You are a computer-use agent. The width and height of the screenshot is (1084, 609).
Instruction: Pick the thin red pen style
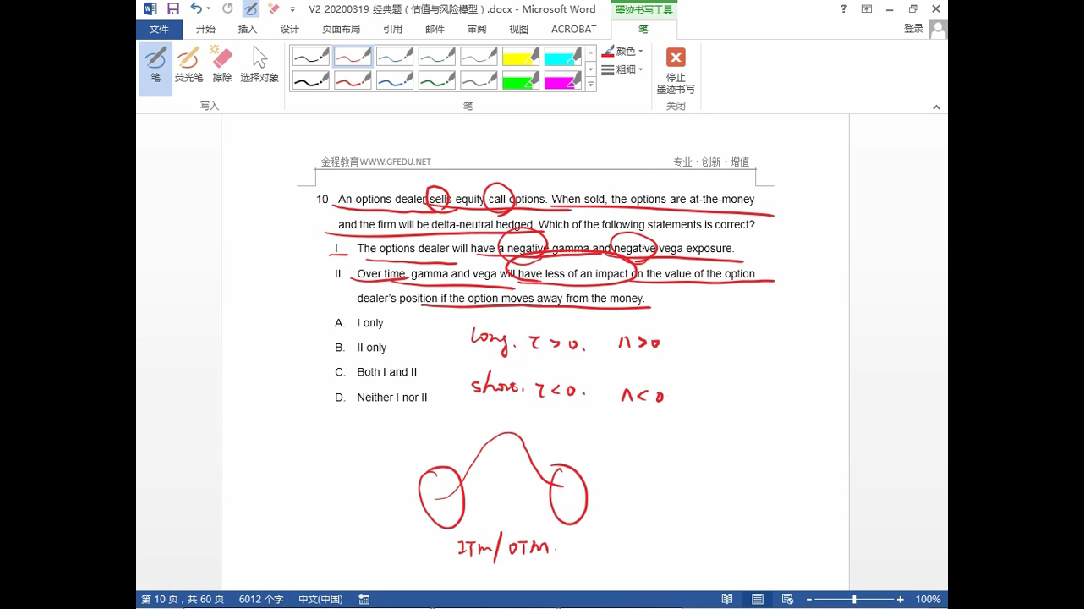pos(353,57)
